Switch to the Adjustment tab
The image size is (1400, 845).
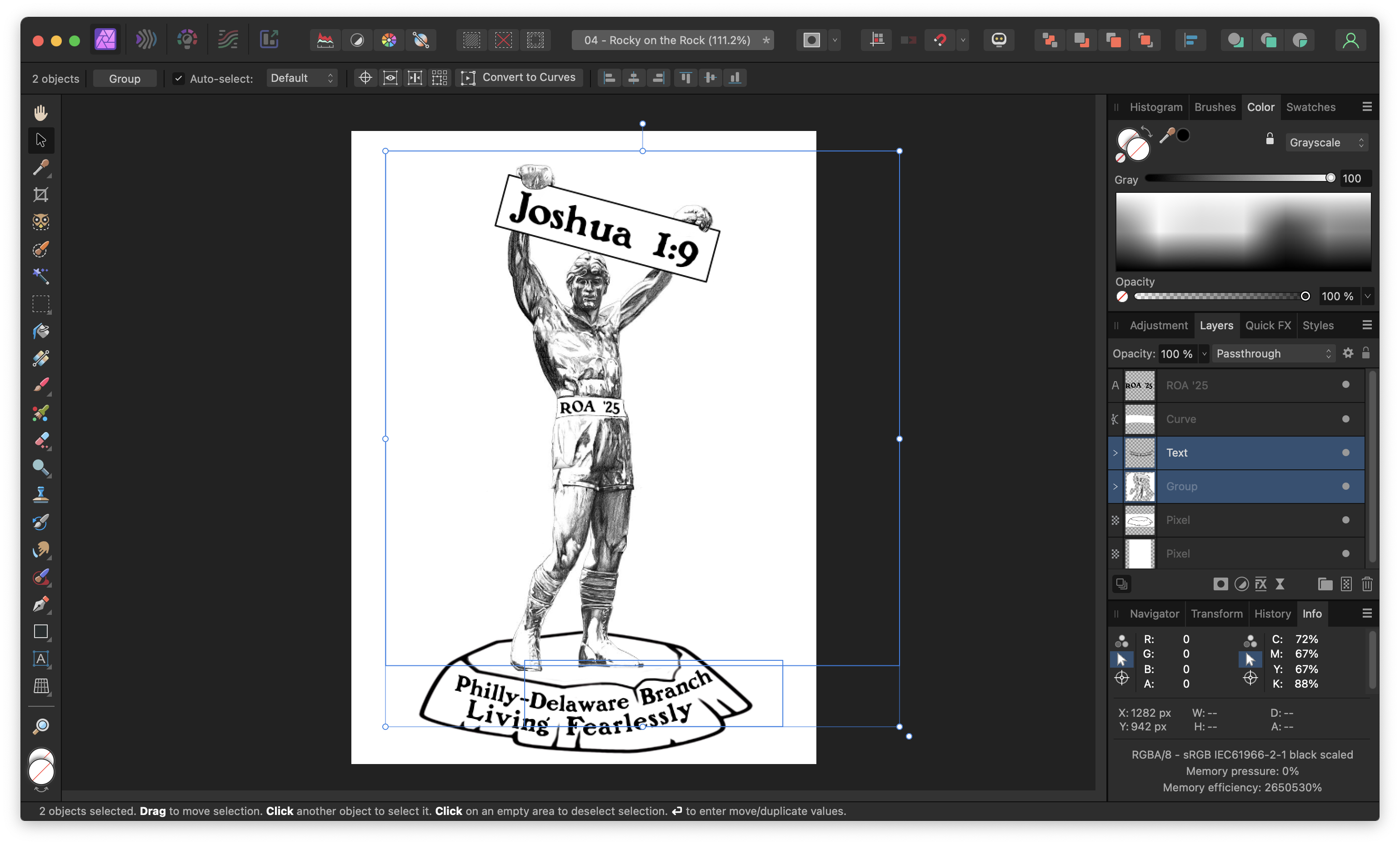coord(1159,325)
